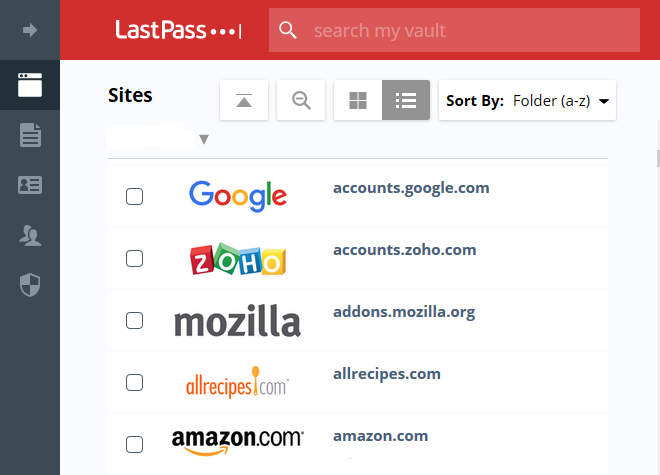Select the accounts.zoho.com checkbox
The width and height of the screenshot is (660, 475).
[134, 258]
